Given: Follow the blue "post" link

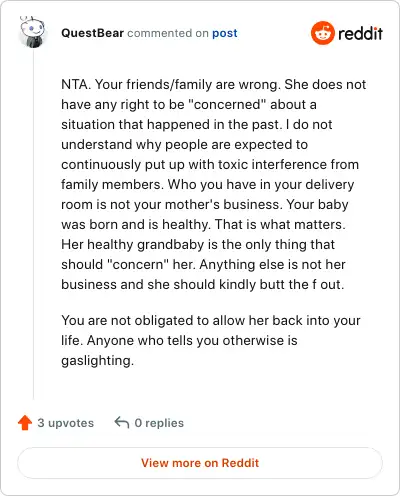Looking at the screenshot, I should (x=225, y=33).
